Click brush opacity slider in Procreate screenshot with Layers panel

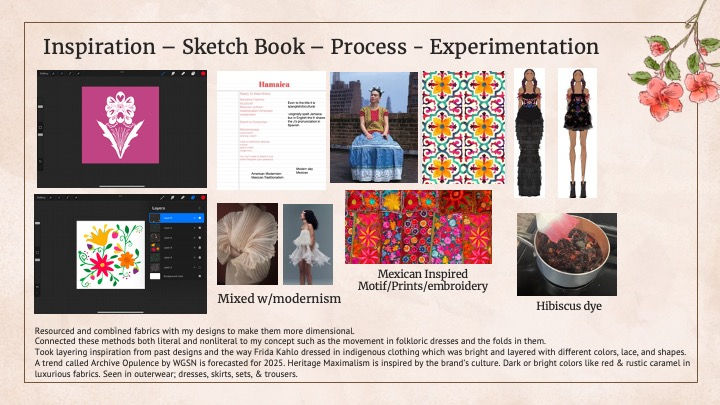point(37,260)
